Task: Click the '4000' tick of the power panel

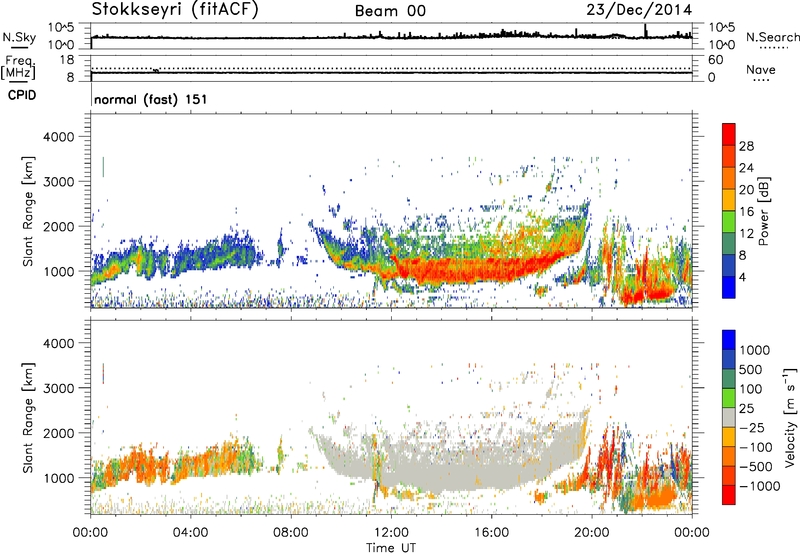Action: pyautogui.click(x=58, y=137)
